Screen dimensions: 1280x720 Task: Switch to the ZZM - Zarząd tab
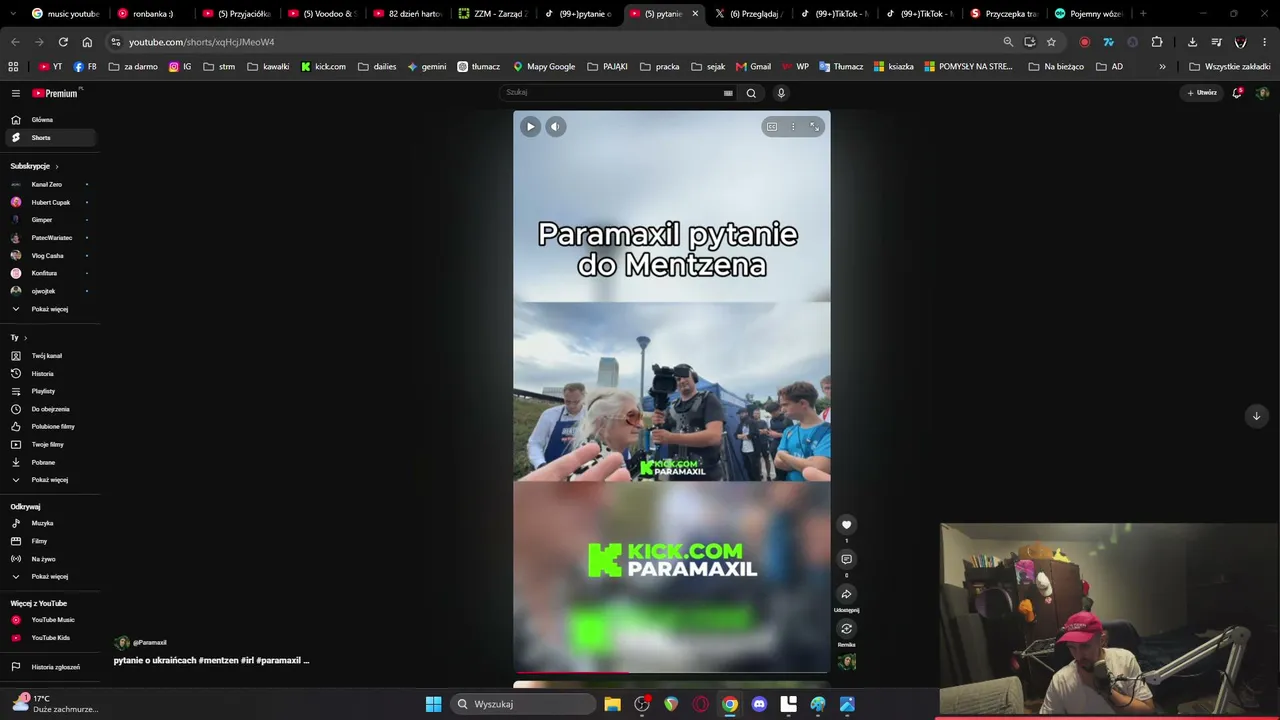click(x=492, y=14)
